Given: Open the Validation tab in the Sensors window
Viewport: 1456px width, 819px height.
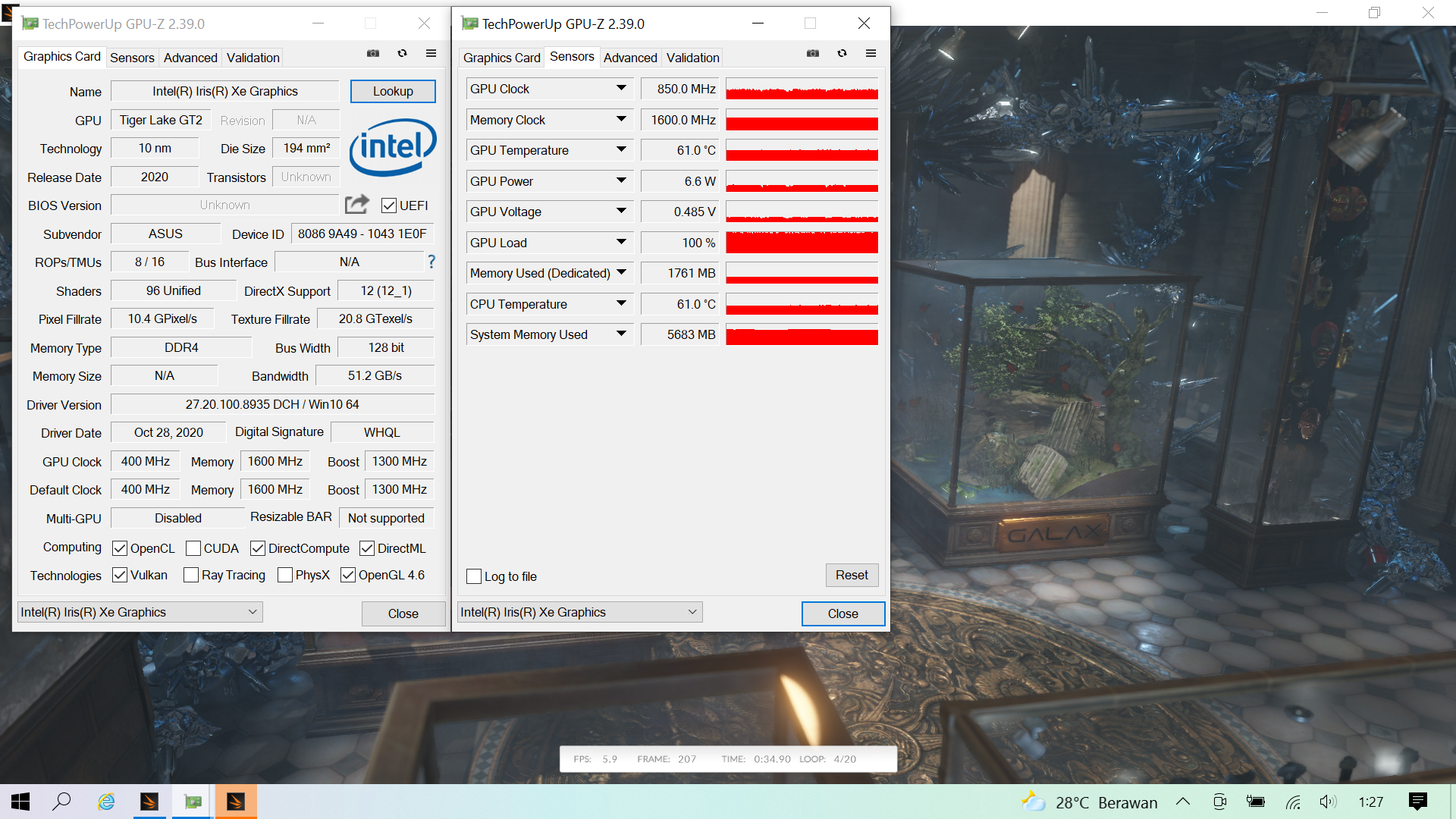Looking at the screenshot, I should click(x=692, y=57).
